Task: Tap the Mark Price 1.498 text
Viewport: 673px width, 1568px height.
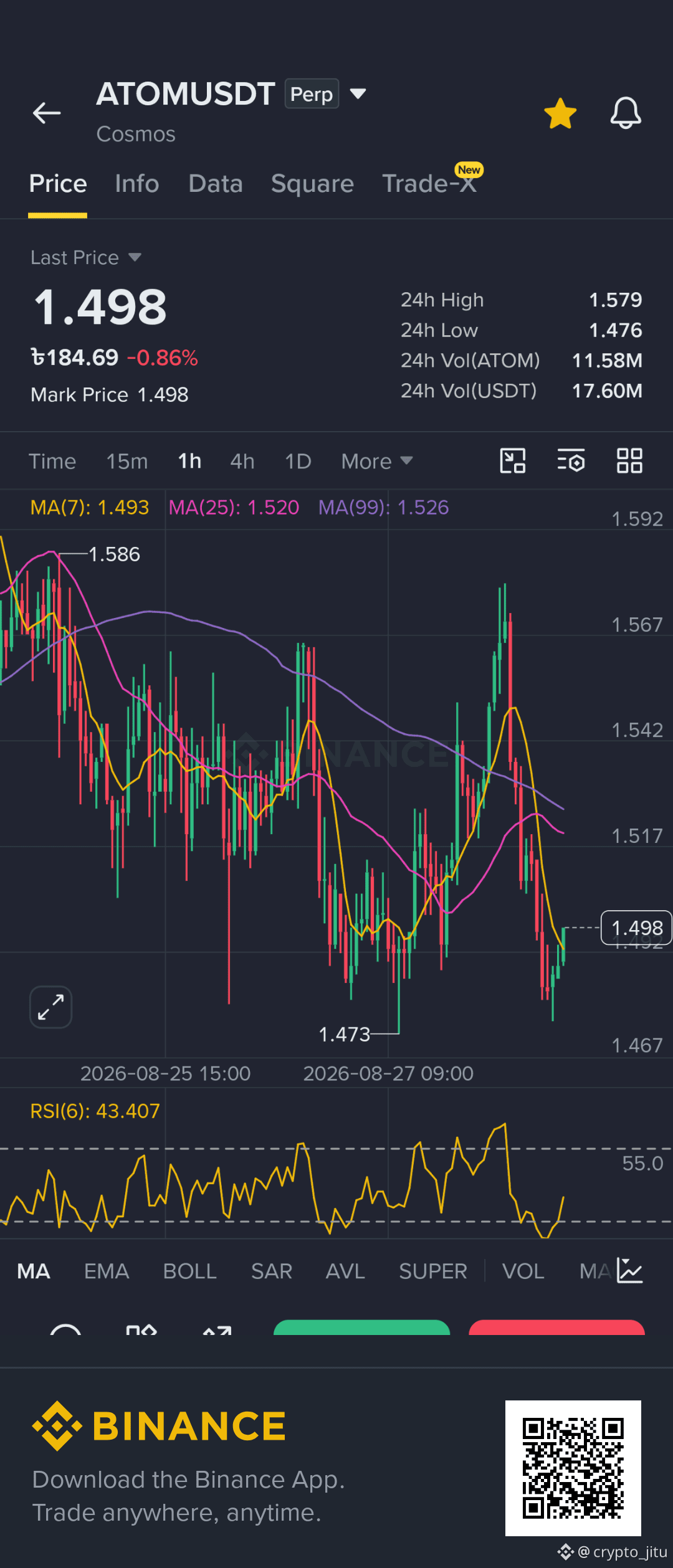Action: pyautogui.click(x=110, y=394)
